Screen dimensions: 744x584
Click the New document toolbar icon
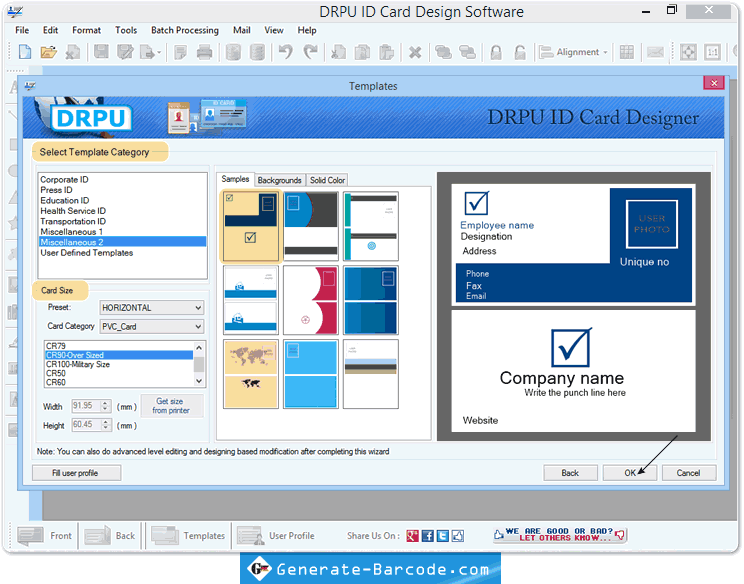25,52
